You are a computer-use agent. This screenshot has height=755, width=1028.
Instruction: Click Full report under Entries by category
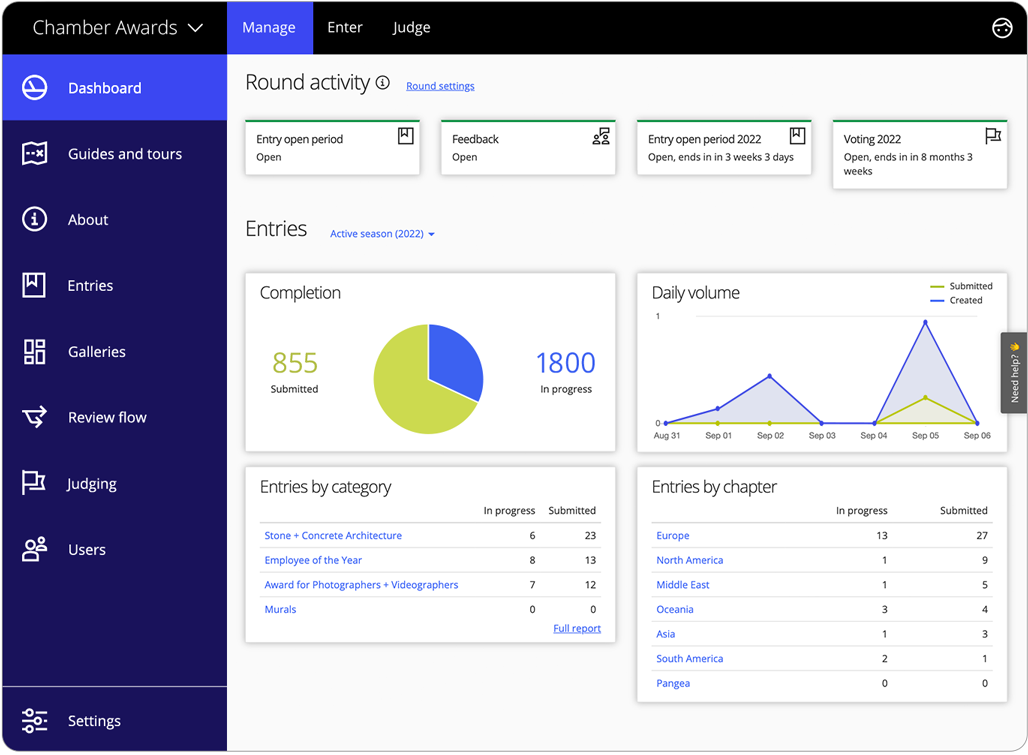point(577,628)
